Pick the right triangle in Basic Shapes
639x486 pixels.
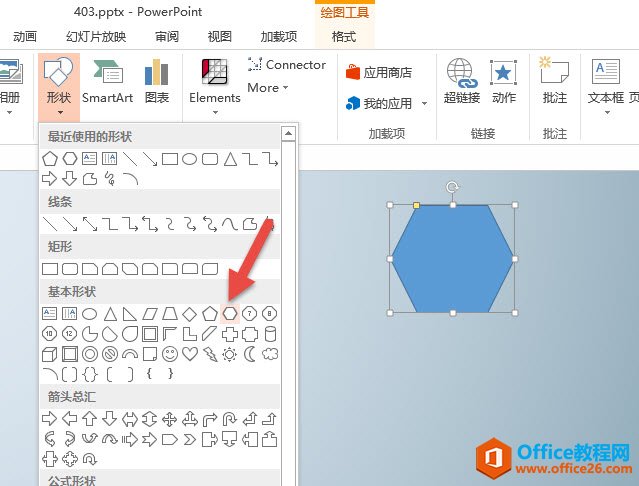[x=130, y=314]
